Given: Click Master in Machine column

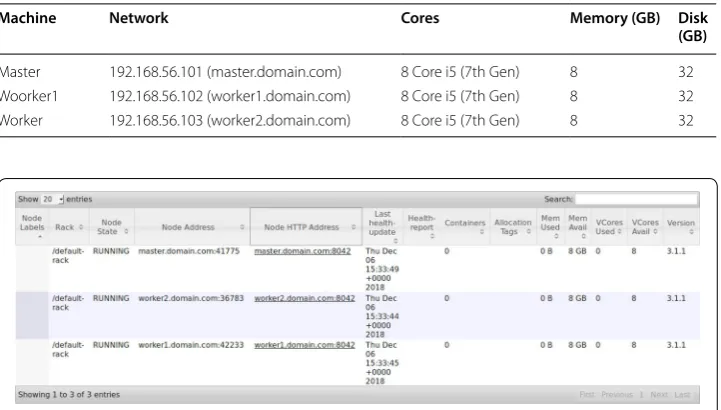Looking at the screenshot, I should point(20,72).
